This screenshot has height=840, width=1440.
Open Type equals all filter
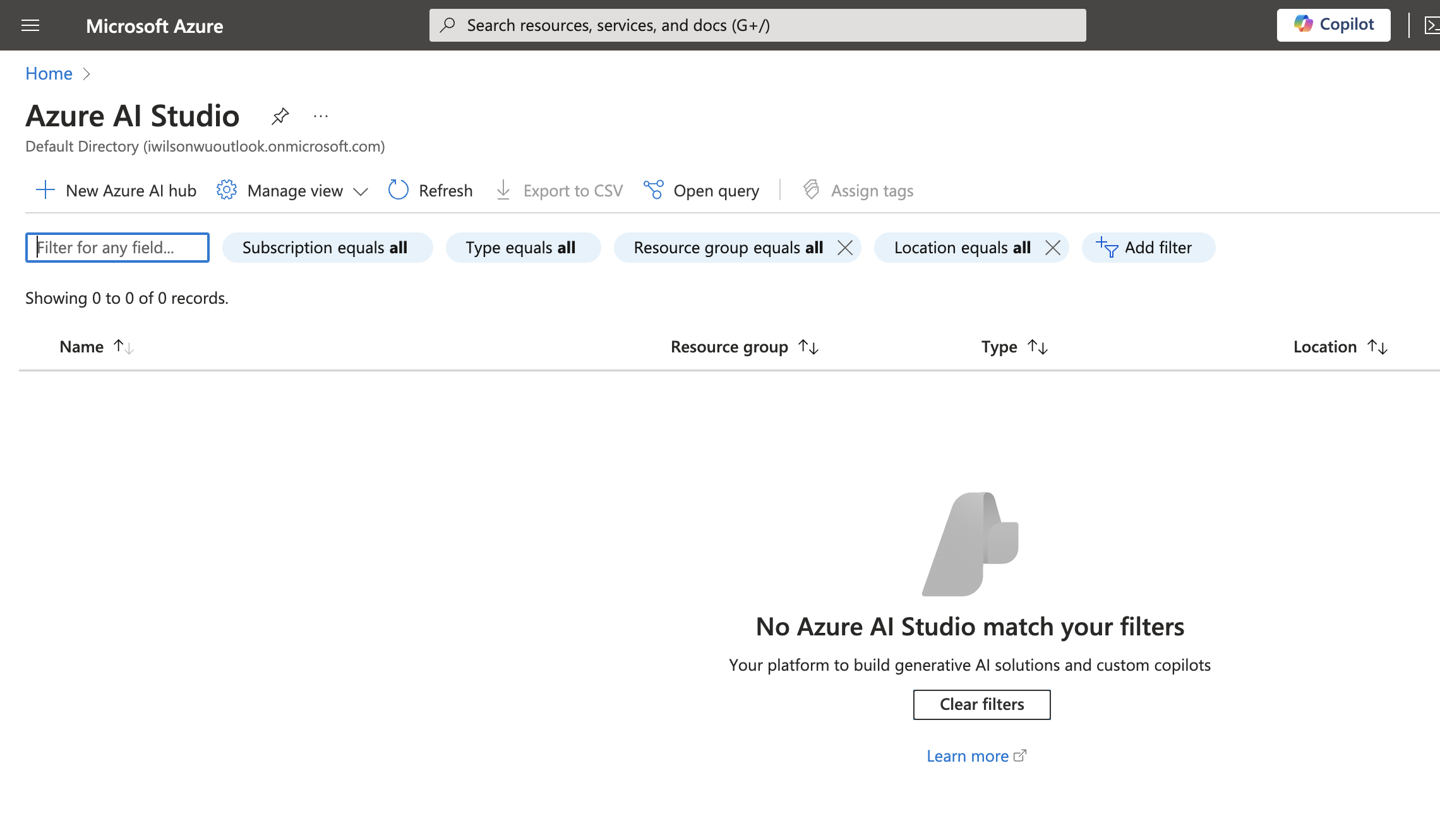tap(523, 248)
